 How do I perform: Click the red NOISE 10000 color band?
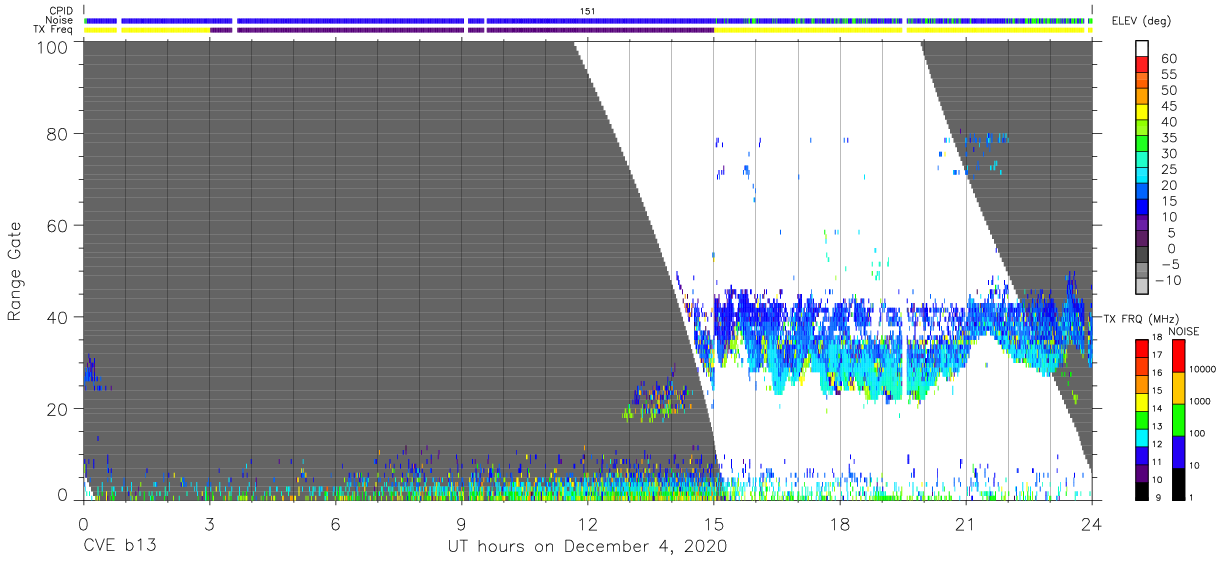point(1178,356)
